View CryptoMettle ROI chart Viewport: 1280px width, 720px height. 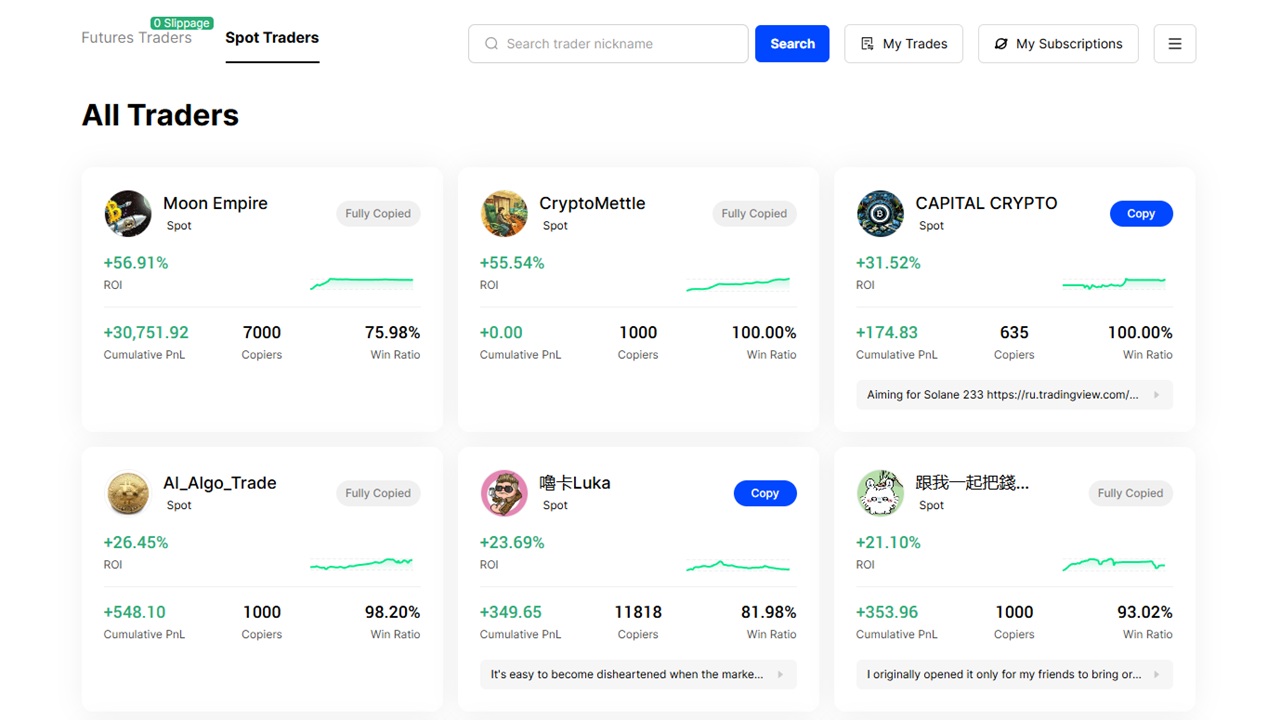[x=738, y=284]
